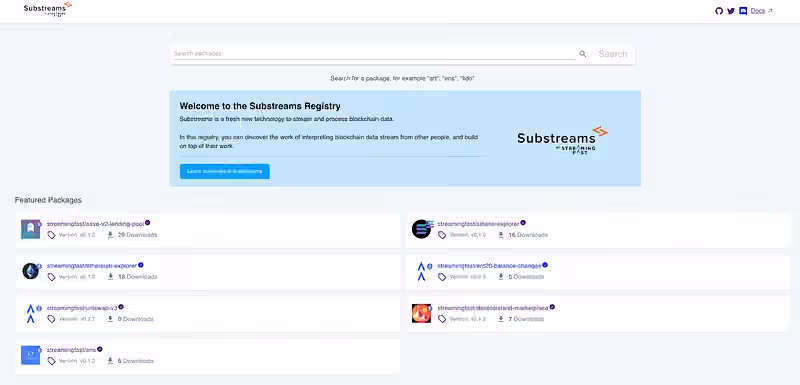Click the uniswap-v3 package logo icon

(x=31, y=313)
